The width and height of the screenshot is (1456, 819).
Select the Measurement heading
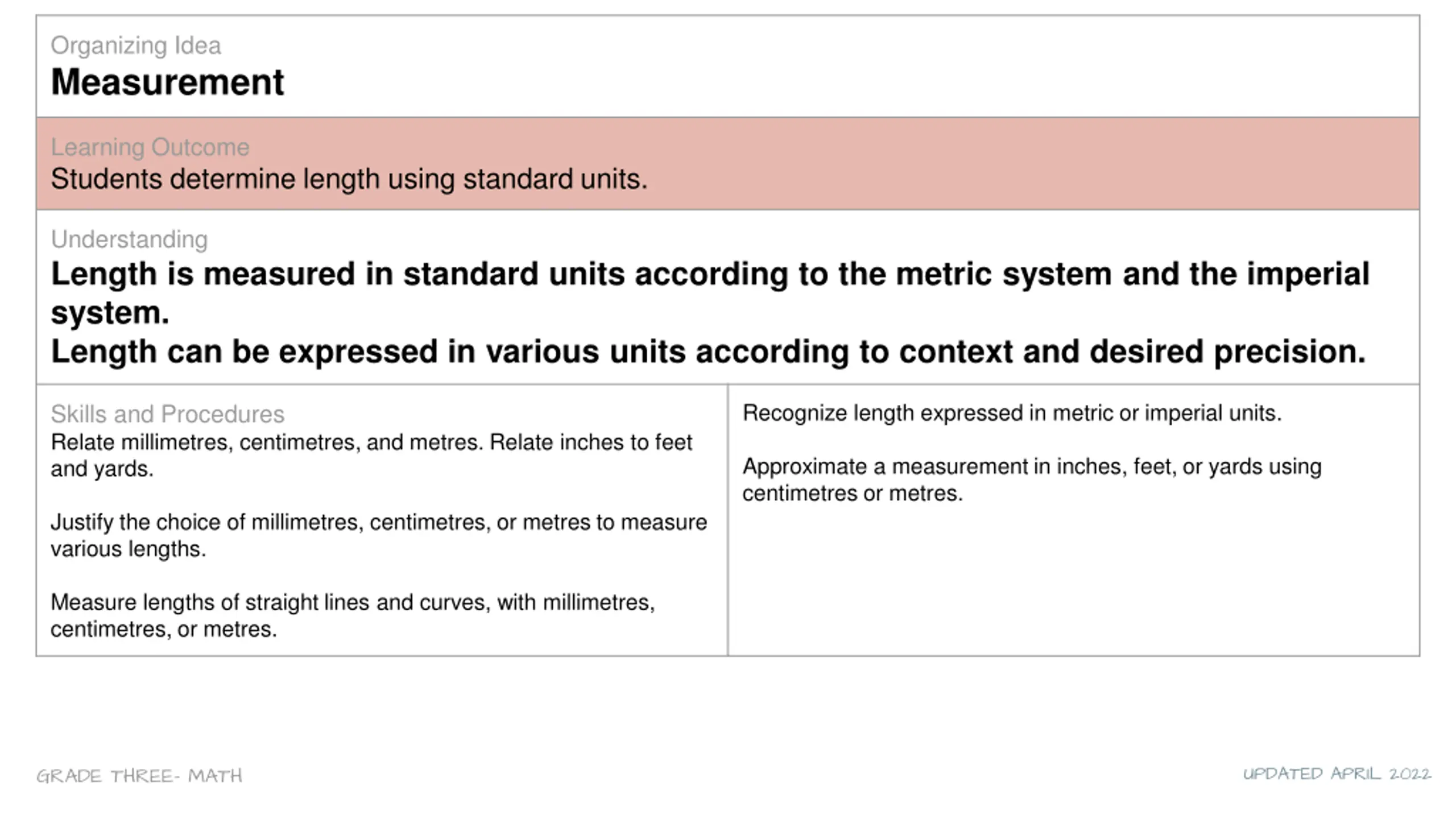point(167,82)
